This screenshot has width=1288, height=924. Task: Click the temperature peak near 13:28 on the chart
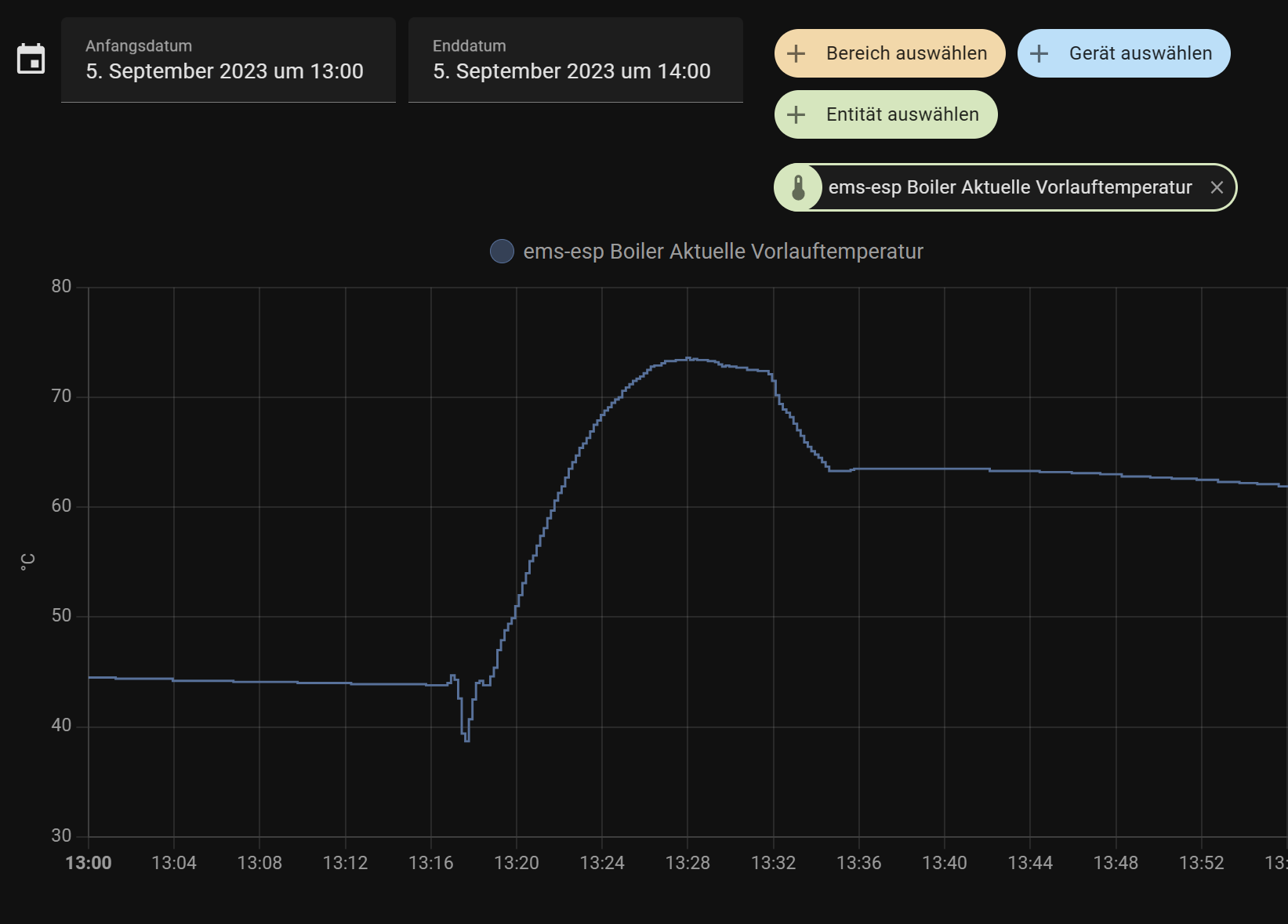point(688,359)
